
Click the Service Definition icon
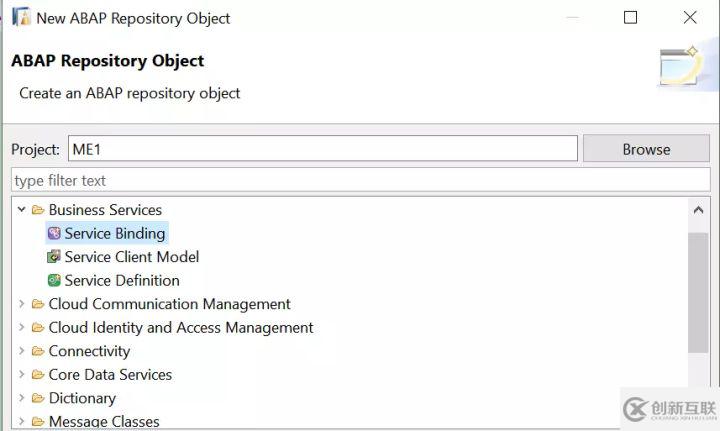(54, 280)
